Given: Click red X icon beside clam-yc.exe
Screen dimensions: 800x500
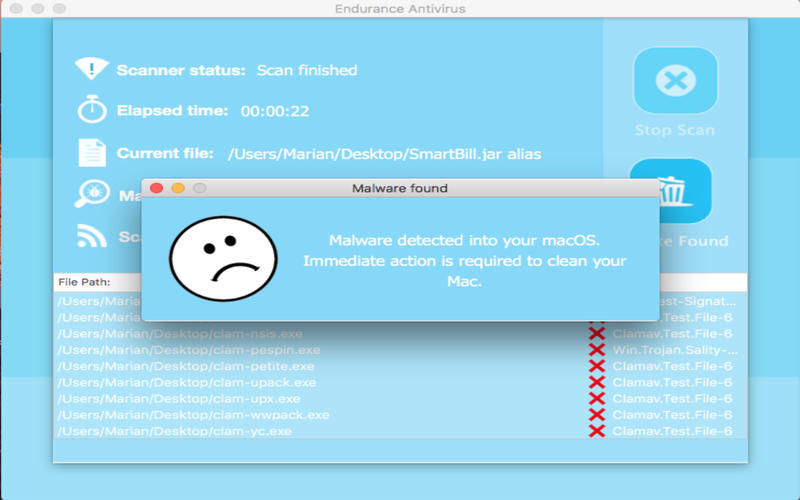Looking at the screenshot, I should [597, 431].
